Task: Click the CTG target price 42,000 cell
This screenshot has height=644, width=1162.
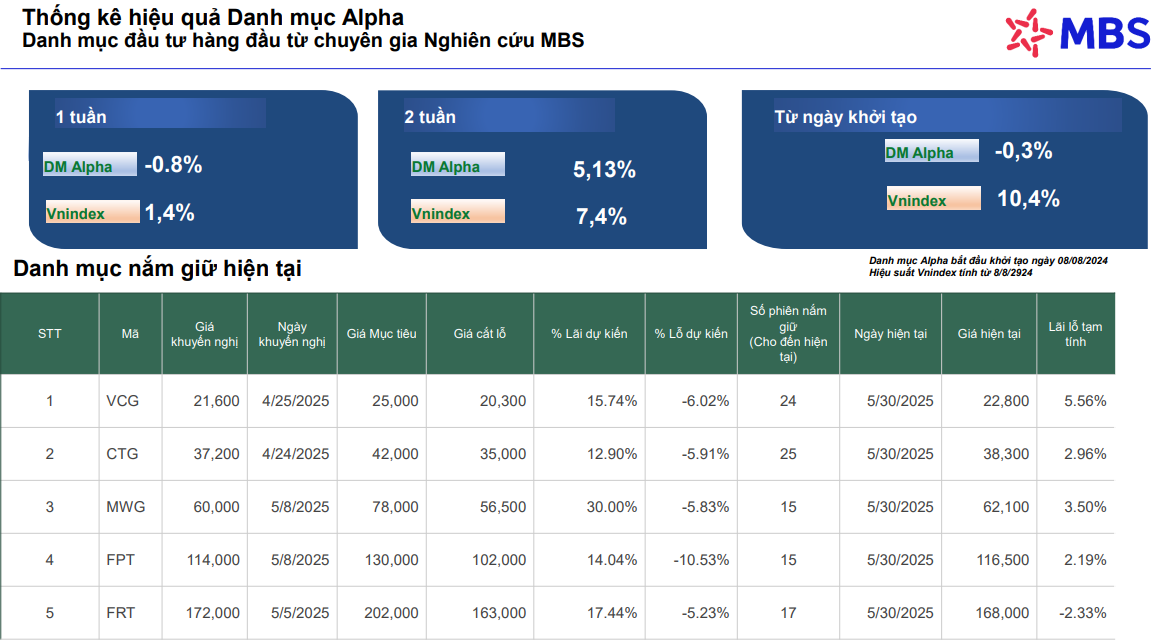Action: pos(396,454)
